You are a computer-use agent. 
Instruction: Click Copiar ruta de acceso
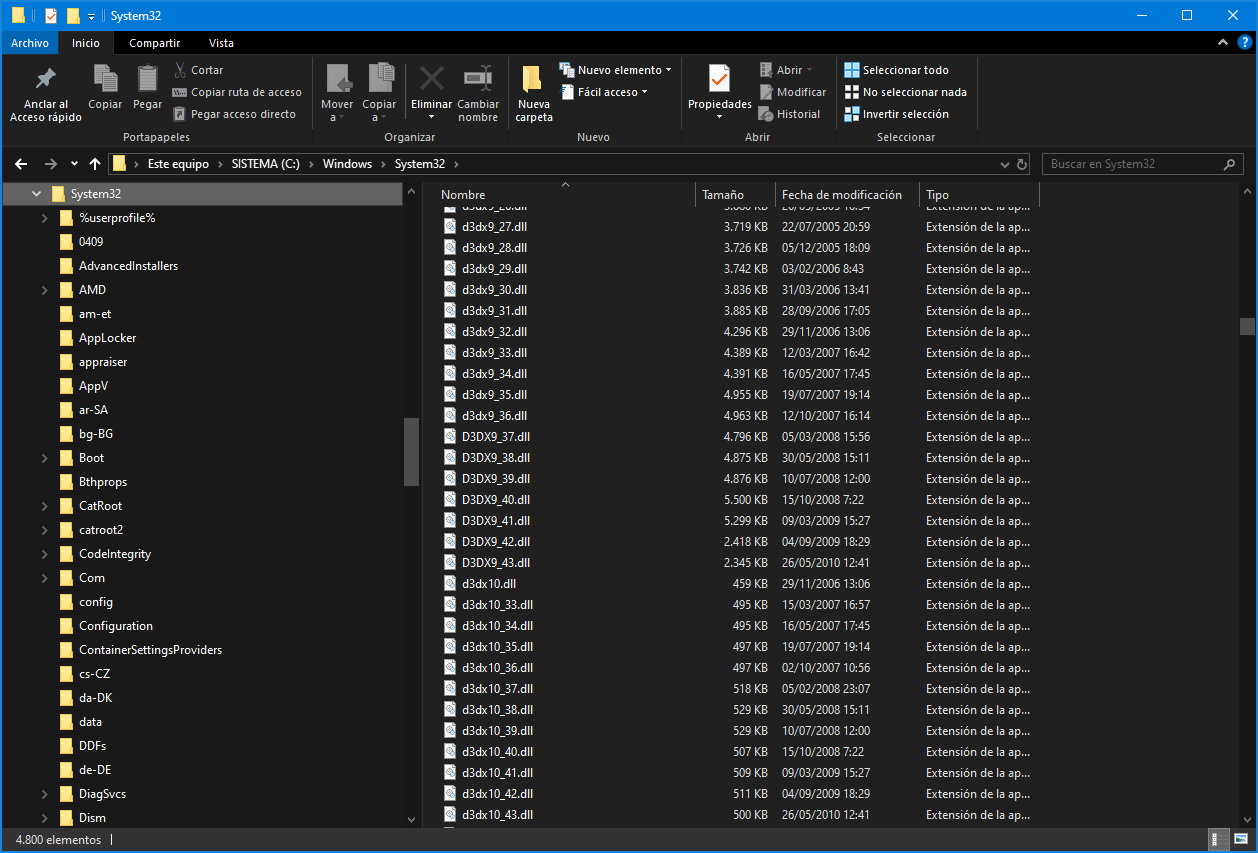pyautogui.click(x=237, y=92)
